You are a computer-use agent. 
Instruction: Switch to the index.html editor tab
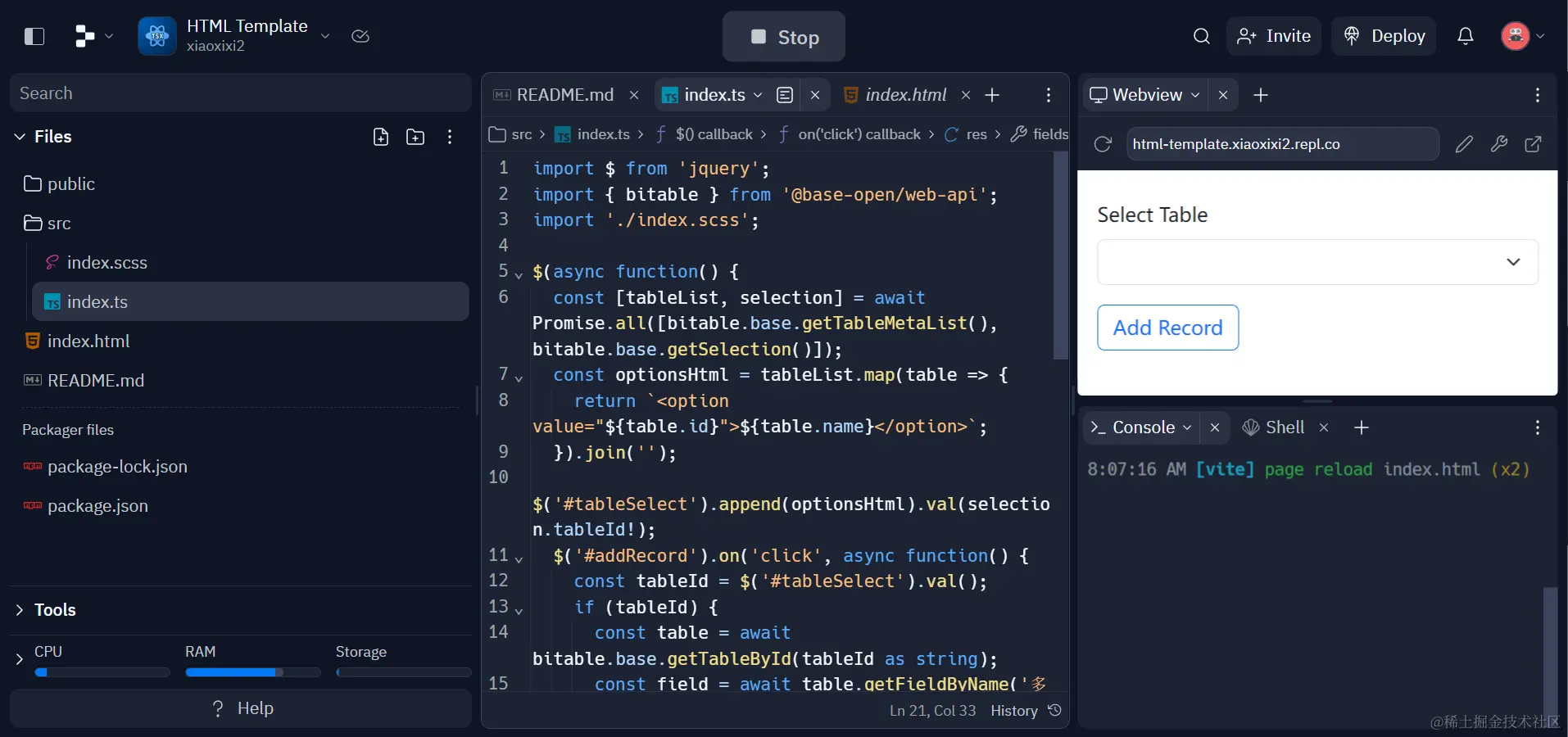click(x=895, y=95)
